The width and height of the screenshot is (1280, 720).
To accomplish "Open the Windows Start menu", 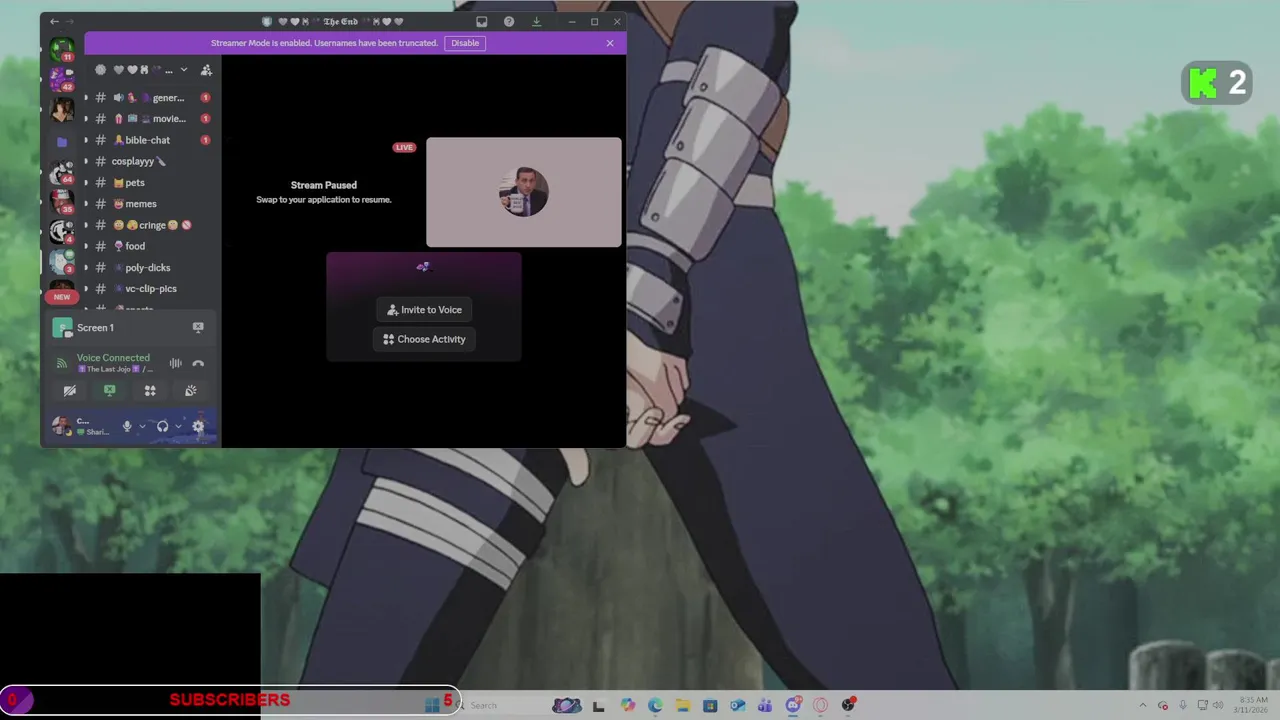I will (x=432, y=705).
